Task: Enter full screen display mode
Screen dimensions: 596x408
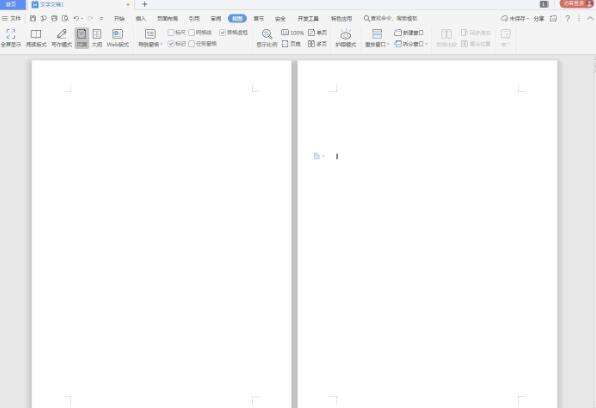Action: coord(11,37)
